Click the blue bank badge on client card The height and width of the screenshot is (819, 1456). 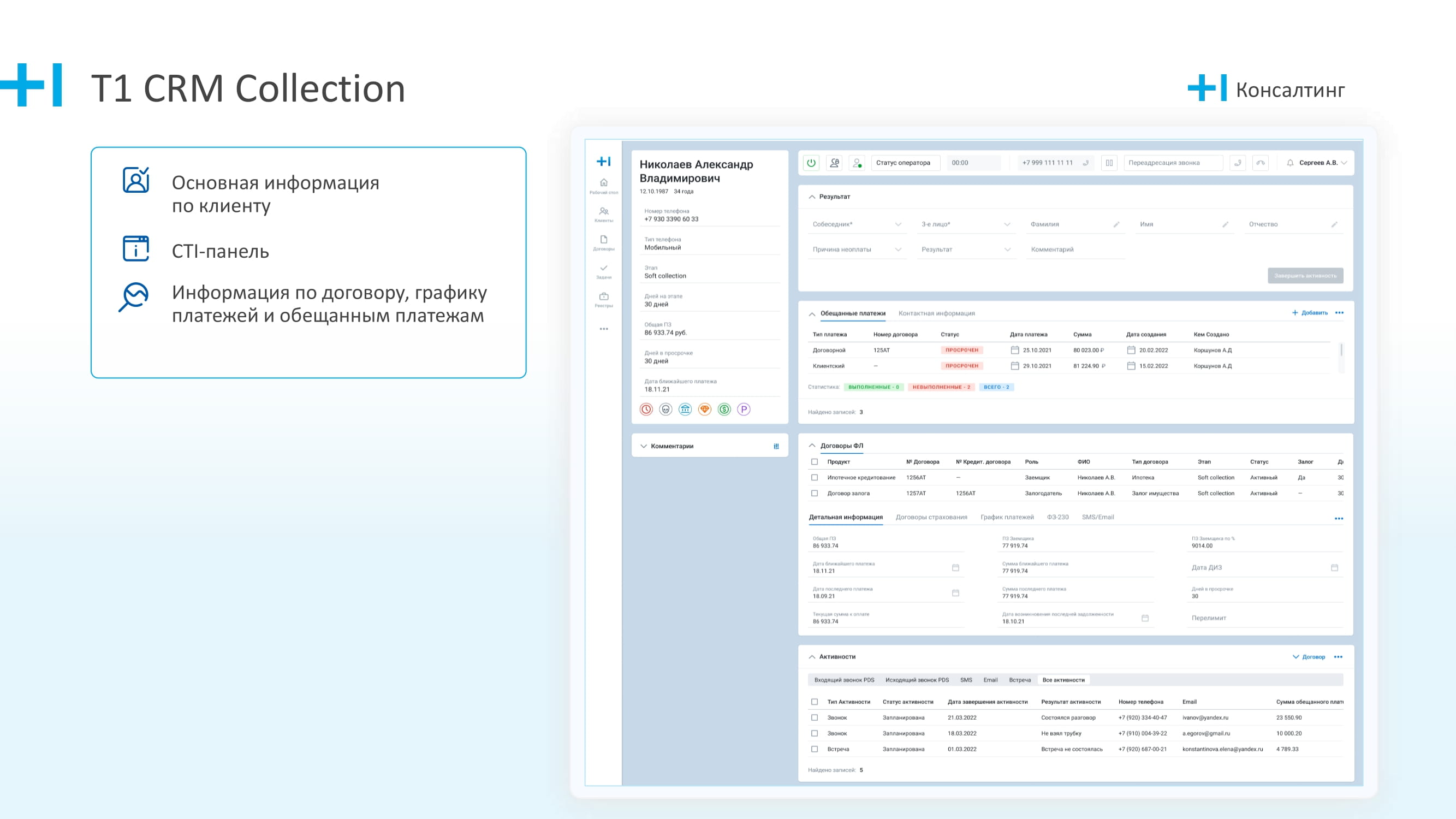tap(685, 409)
